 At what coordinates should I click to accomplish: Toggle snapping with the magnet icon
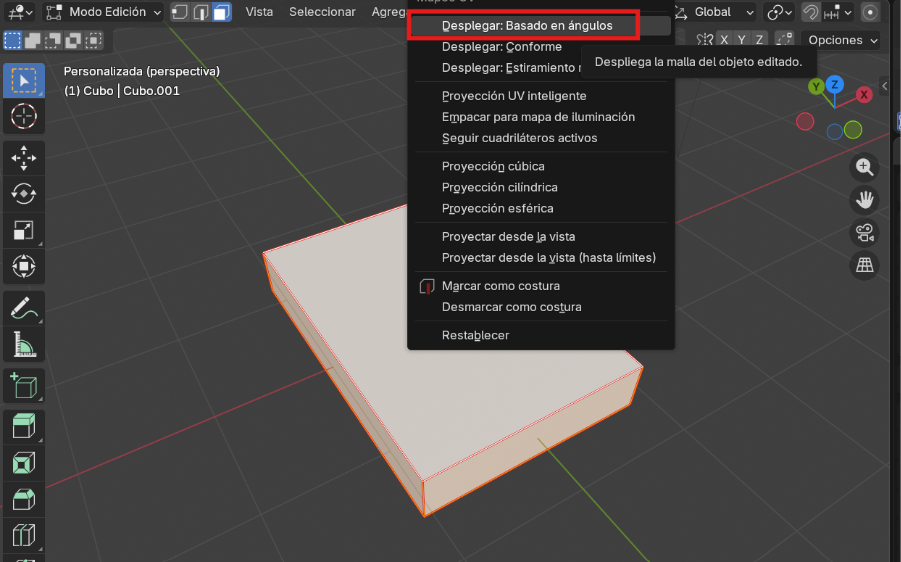point(810,12)
